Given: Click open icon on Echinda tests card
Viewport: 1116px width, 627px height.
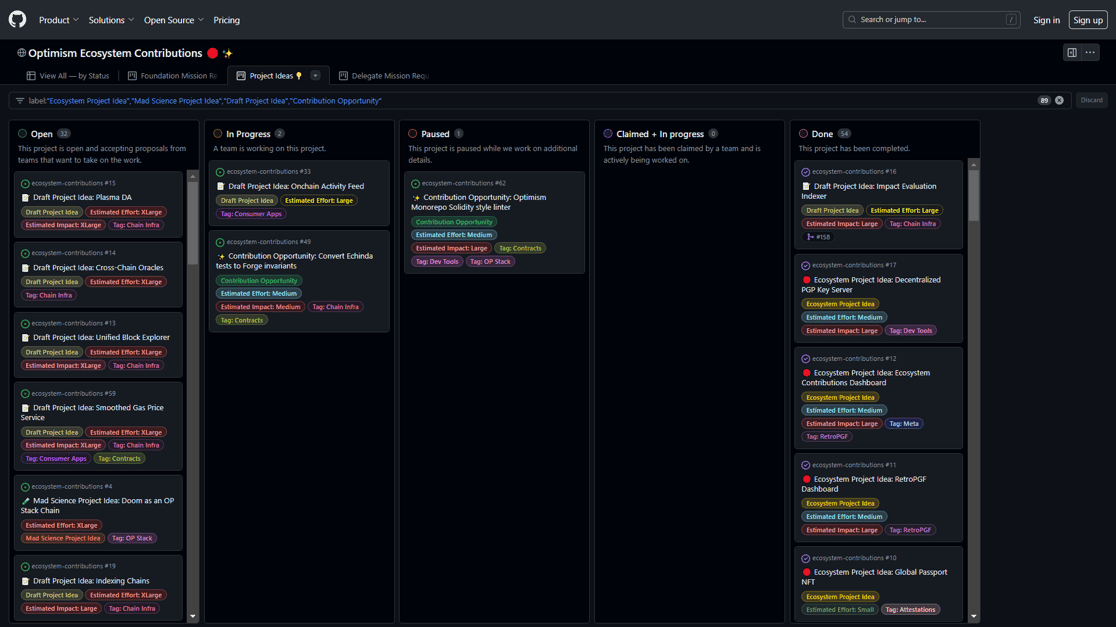Looking at the screenshot, I should tap(220, 243).
